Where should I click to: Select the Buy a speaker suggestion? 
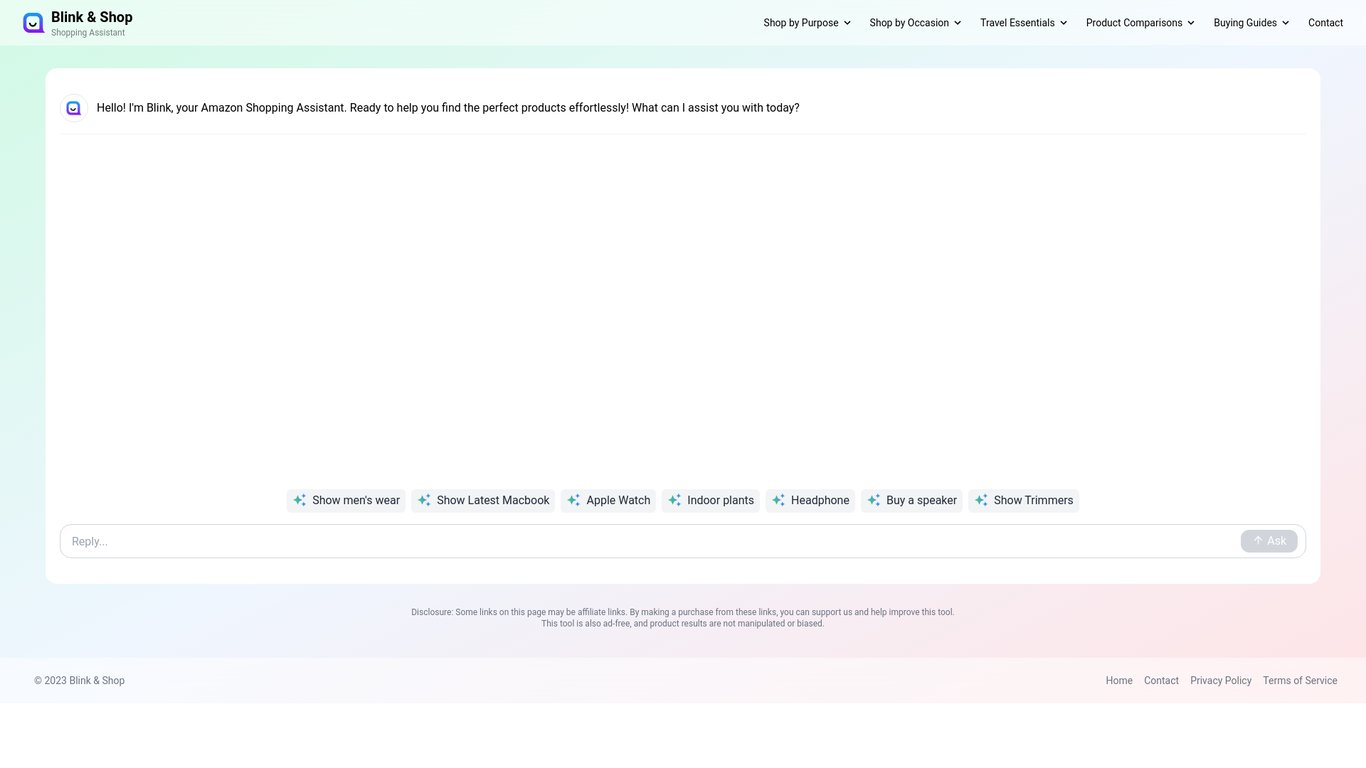912,500
